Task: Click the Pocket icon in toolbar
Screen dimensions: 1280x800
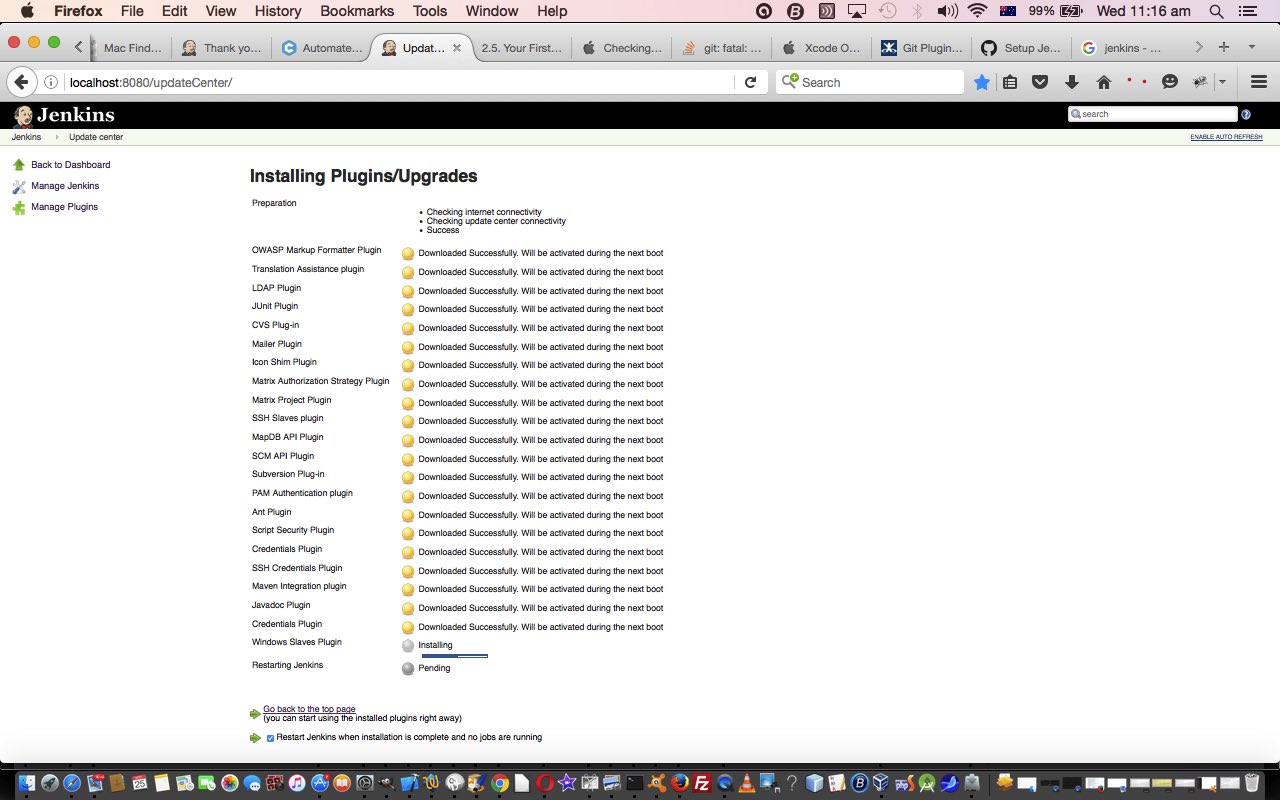Action: (1040, 82)
